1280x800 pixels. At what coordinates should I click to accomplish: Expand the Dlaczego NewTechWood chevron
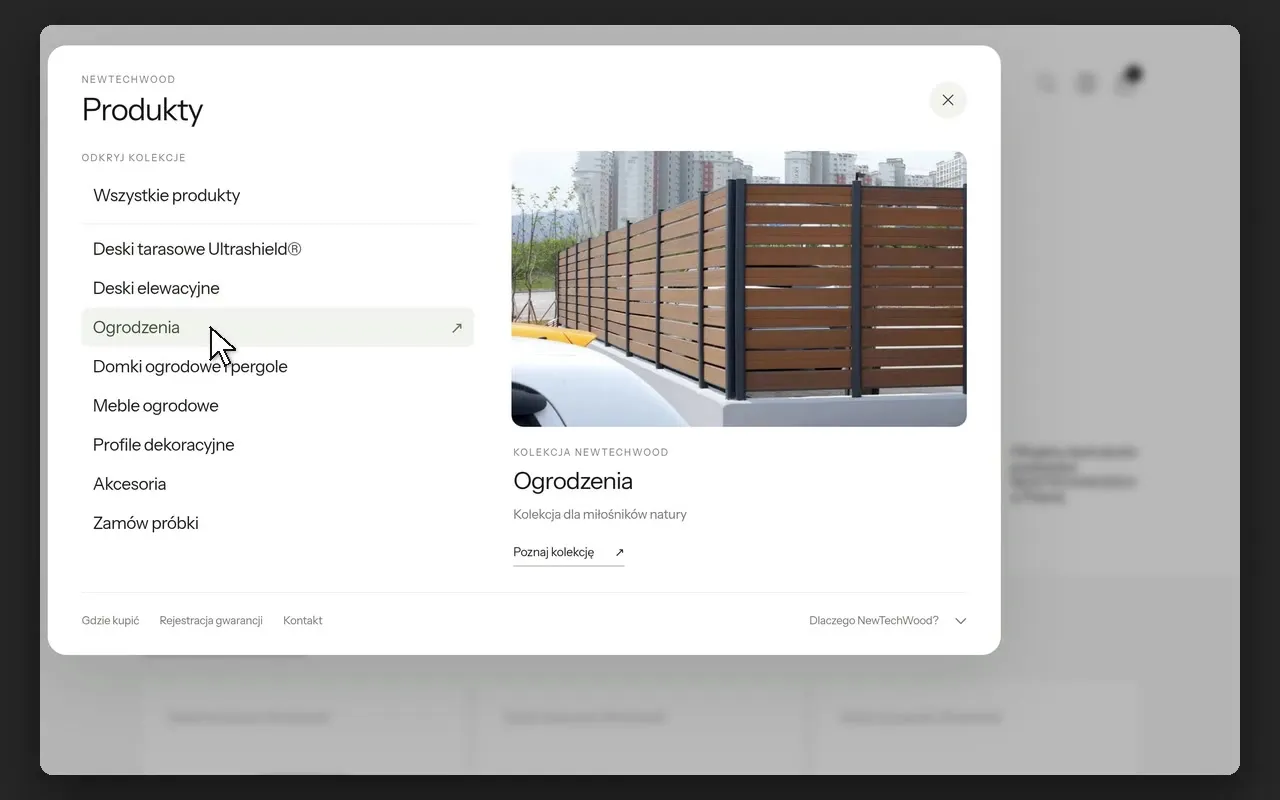point(960,621)
